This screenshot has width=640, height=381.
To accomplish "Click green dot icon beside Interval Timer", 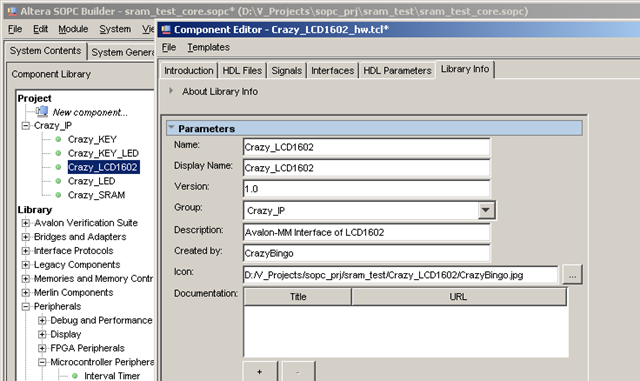I will 75,376.
